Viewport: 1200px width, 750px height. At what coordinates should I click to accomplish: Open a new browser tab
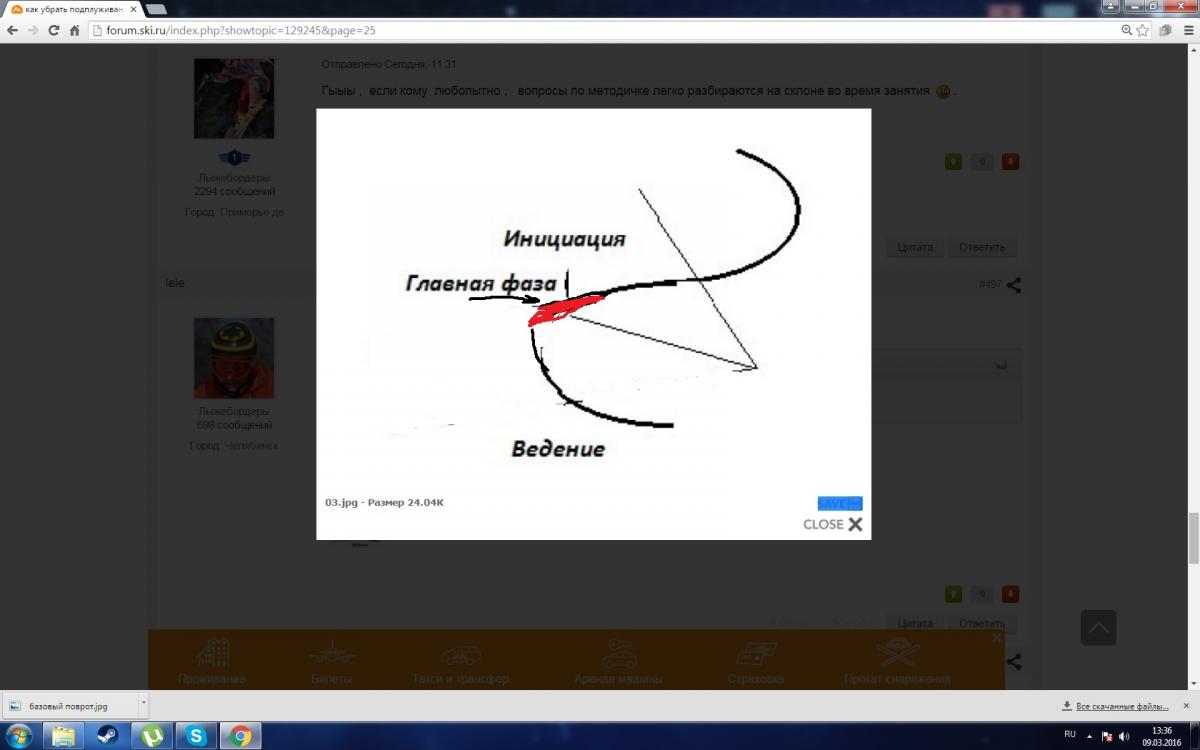point(155,8)
